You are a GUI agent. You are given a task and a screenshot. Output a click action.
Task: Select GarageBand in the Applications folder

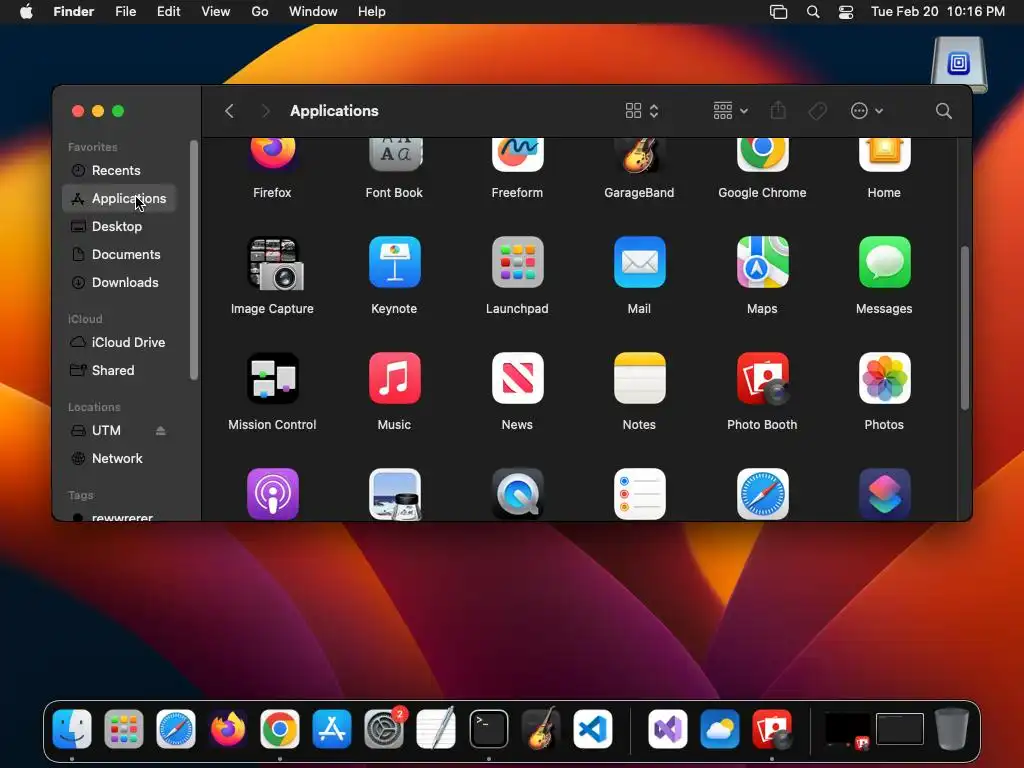coord(639,155)
